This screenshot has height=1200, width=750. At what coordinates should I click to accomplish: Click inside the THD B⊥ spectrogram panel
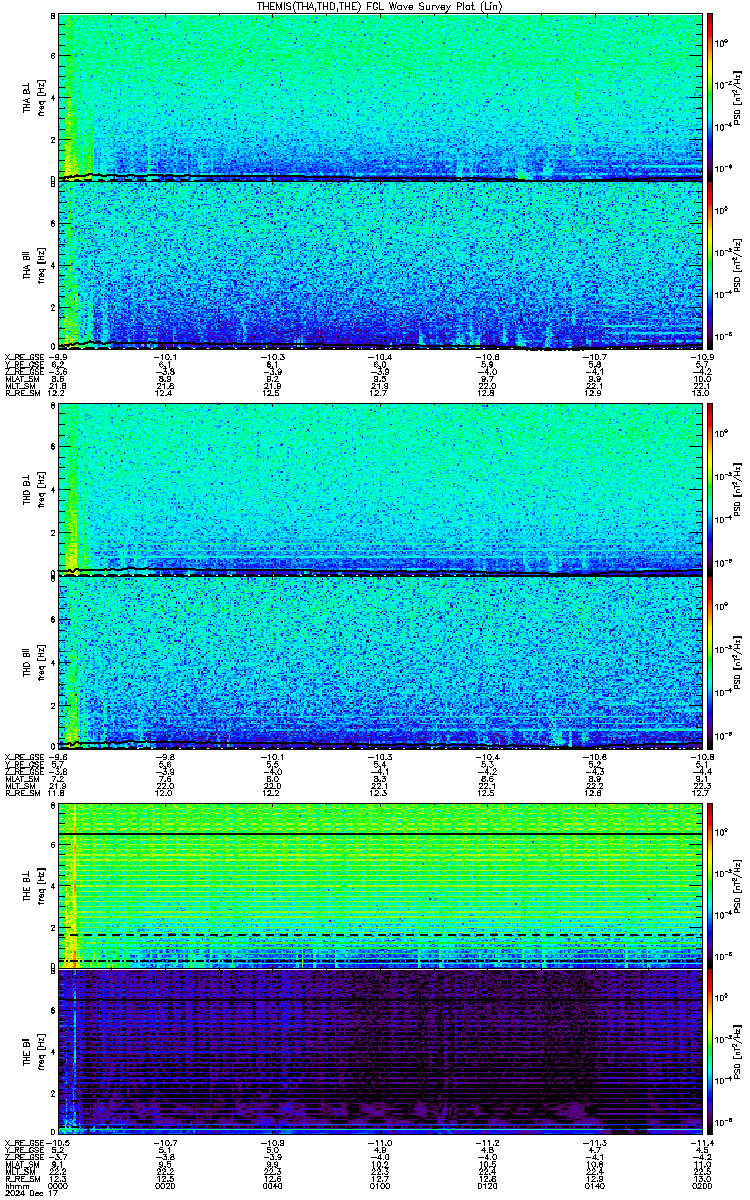(380, 490)
